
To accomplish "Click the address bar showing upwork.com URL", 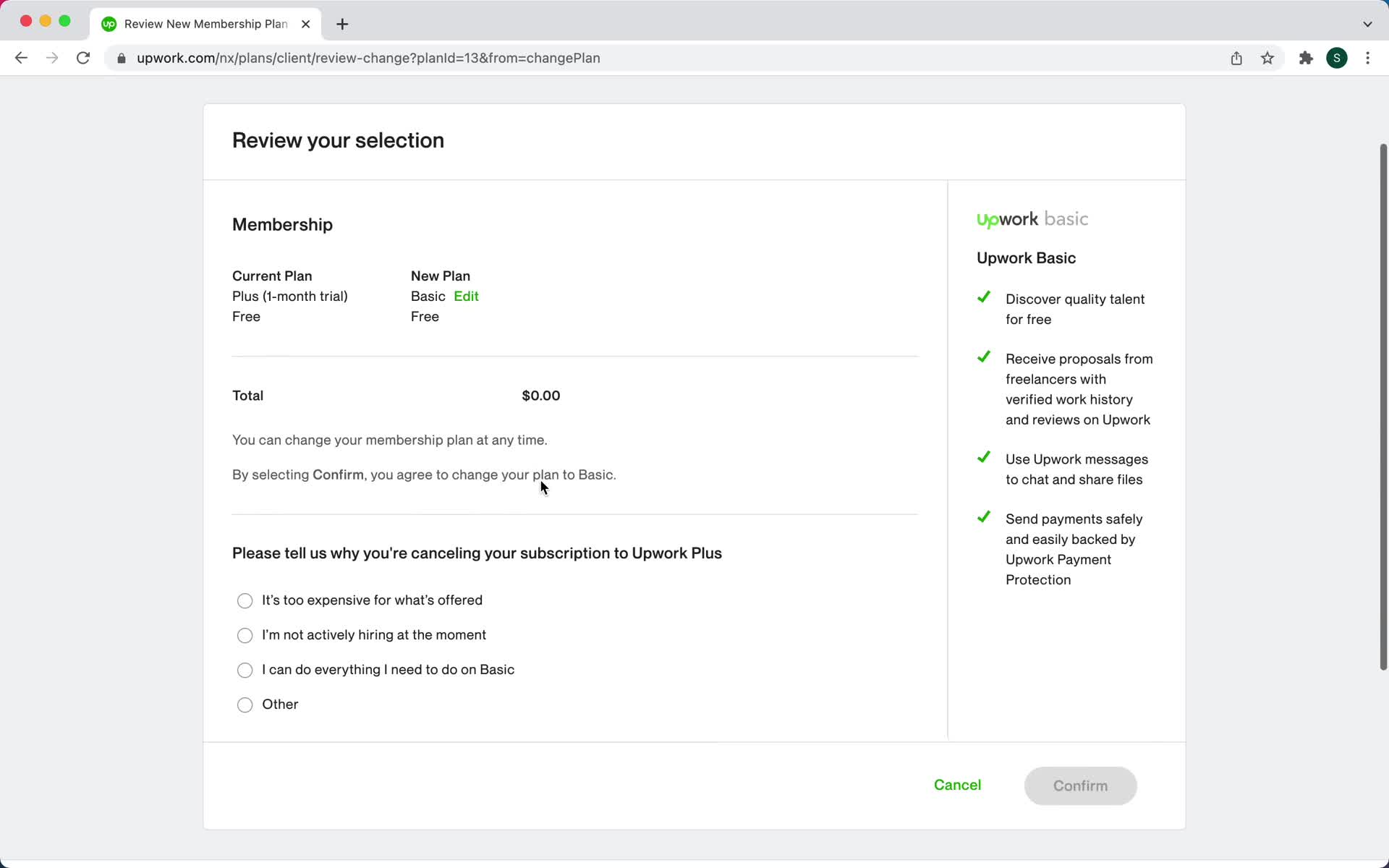I will pos(368,57).
